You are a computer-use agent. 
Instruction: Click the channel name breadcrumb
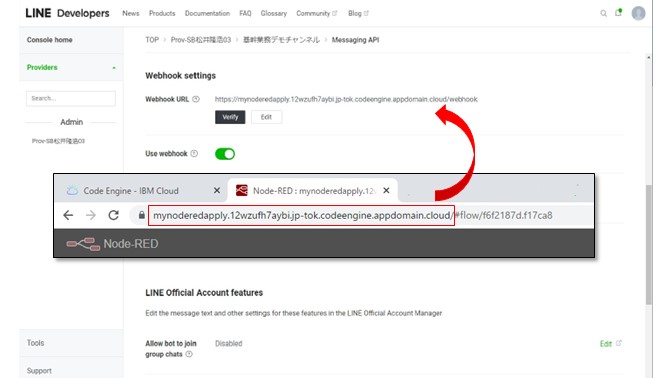point(281,40)
